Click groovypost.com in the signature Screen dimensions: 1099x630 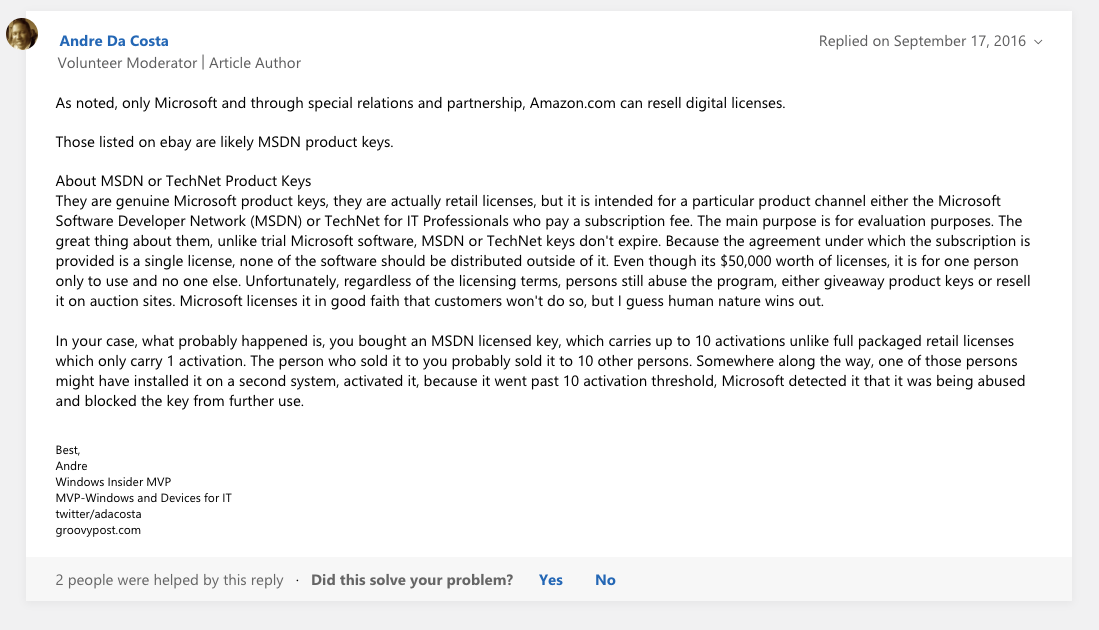[x=98, y=530]
